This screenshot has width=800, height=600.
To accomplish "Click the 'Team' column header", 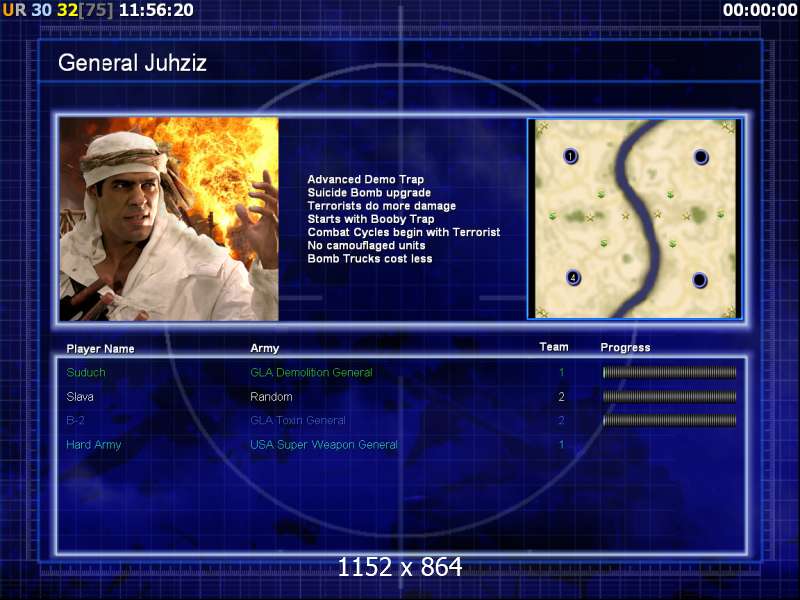I will tap(554, 347).
